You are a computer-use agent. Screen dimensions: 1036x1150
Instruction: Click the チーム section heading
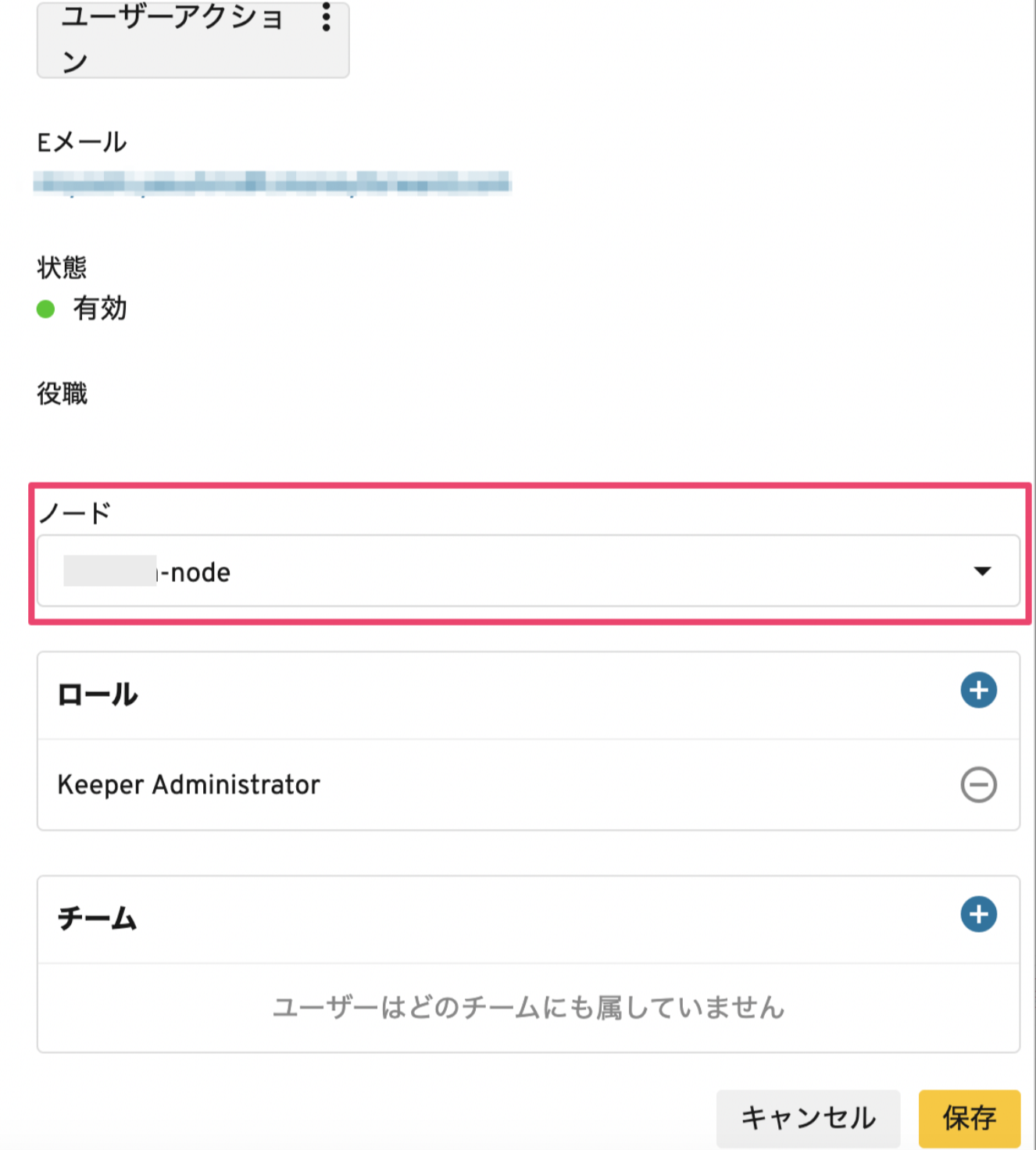[98, 918]
